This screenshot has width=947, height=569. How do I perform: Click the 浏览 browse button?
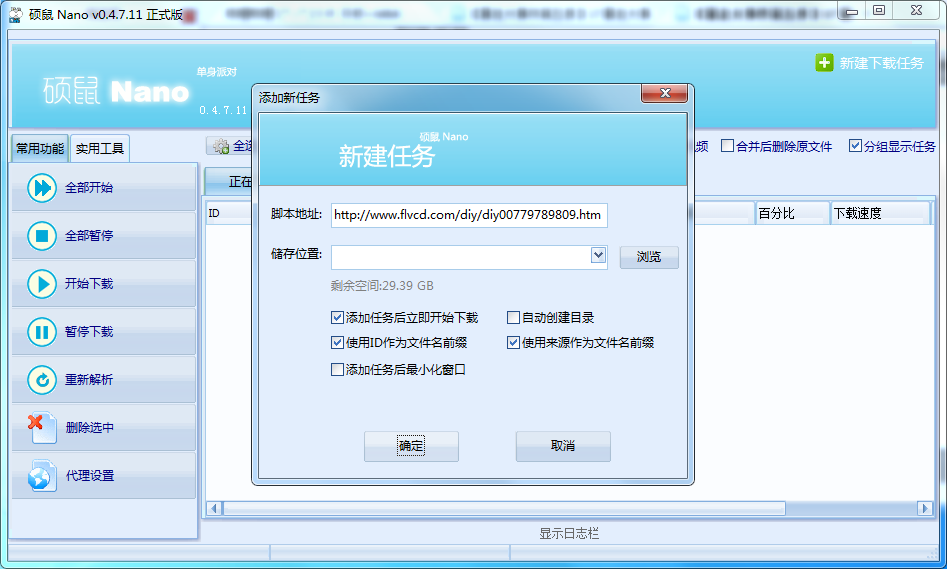(x=649, y=257)
